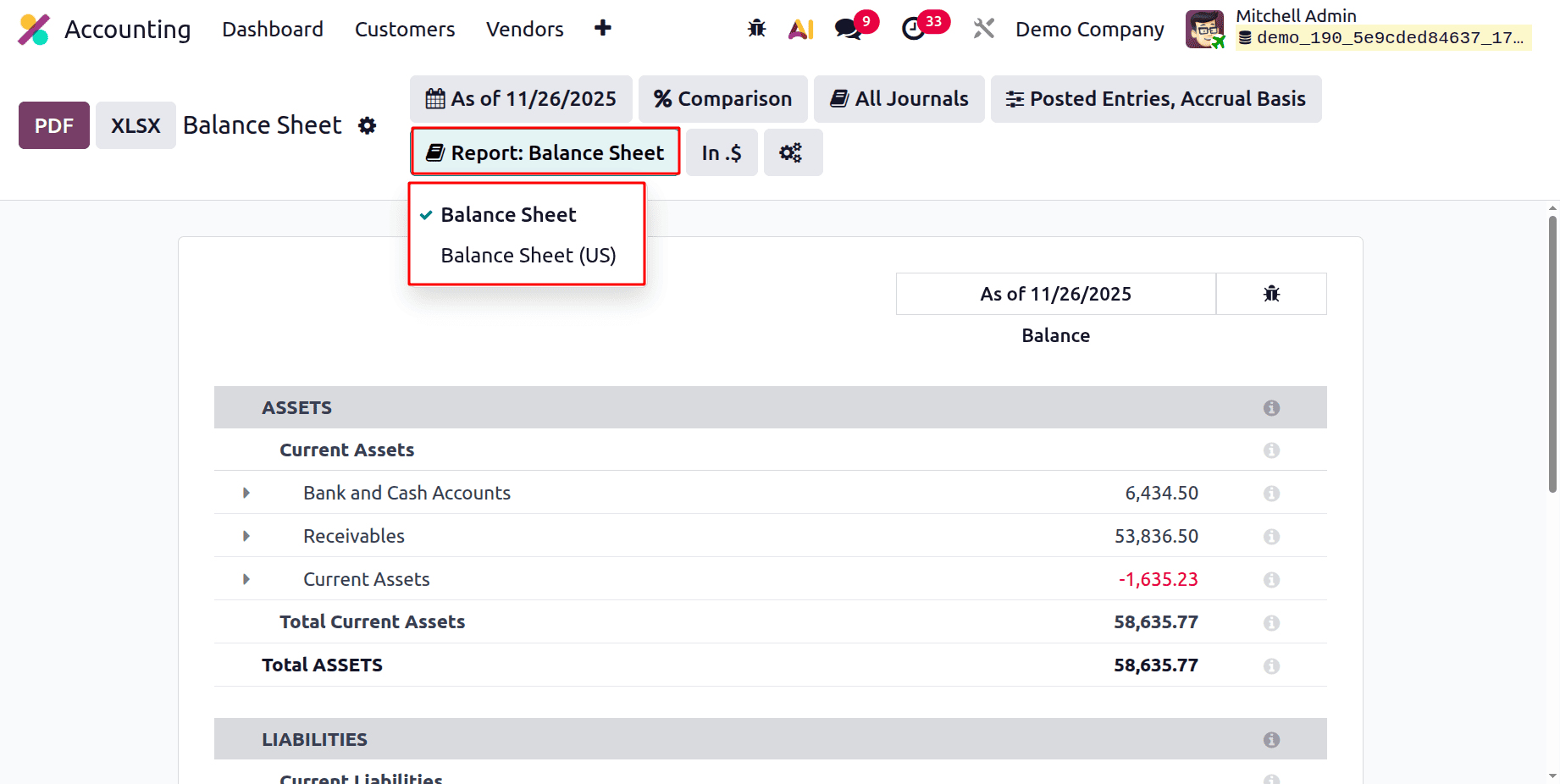Open activities clock icon with 33 badge

point(913,29)
